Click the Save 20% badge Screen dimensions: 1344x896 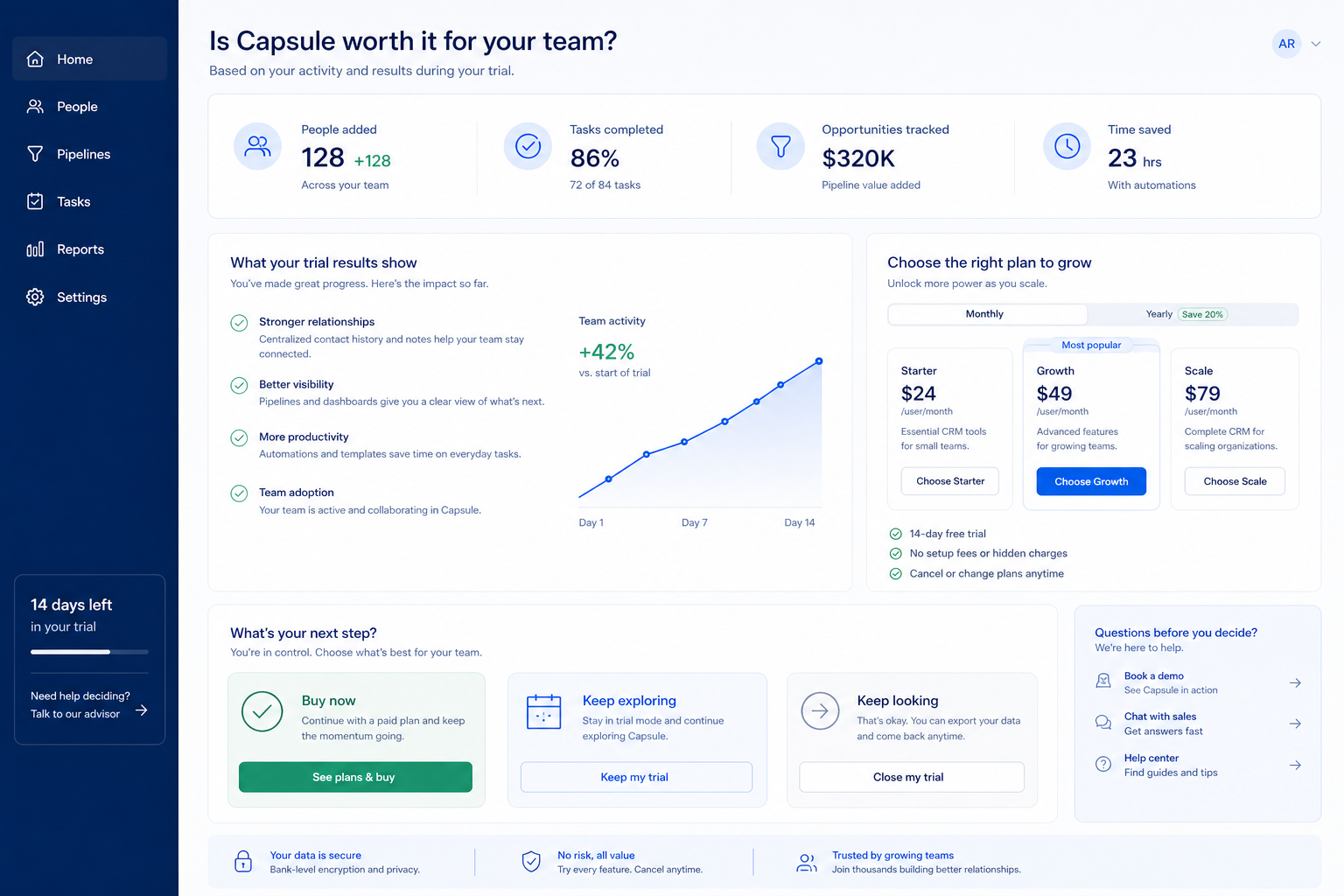1202,314
